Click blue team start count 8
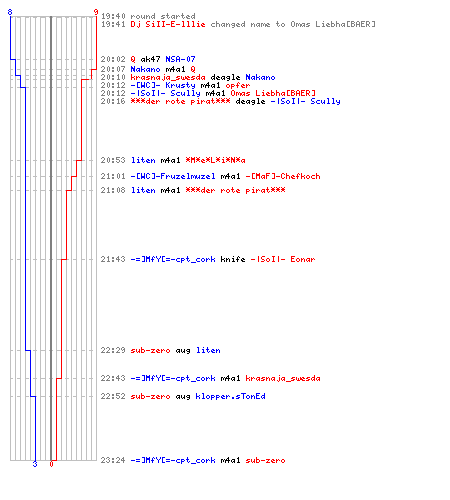Screen dimensions: 450x500 [x=10, y=12]
